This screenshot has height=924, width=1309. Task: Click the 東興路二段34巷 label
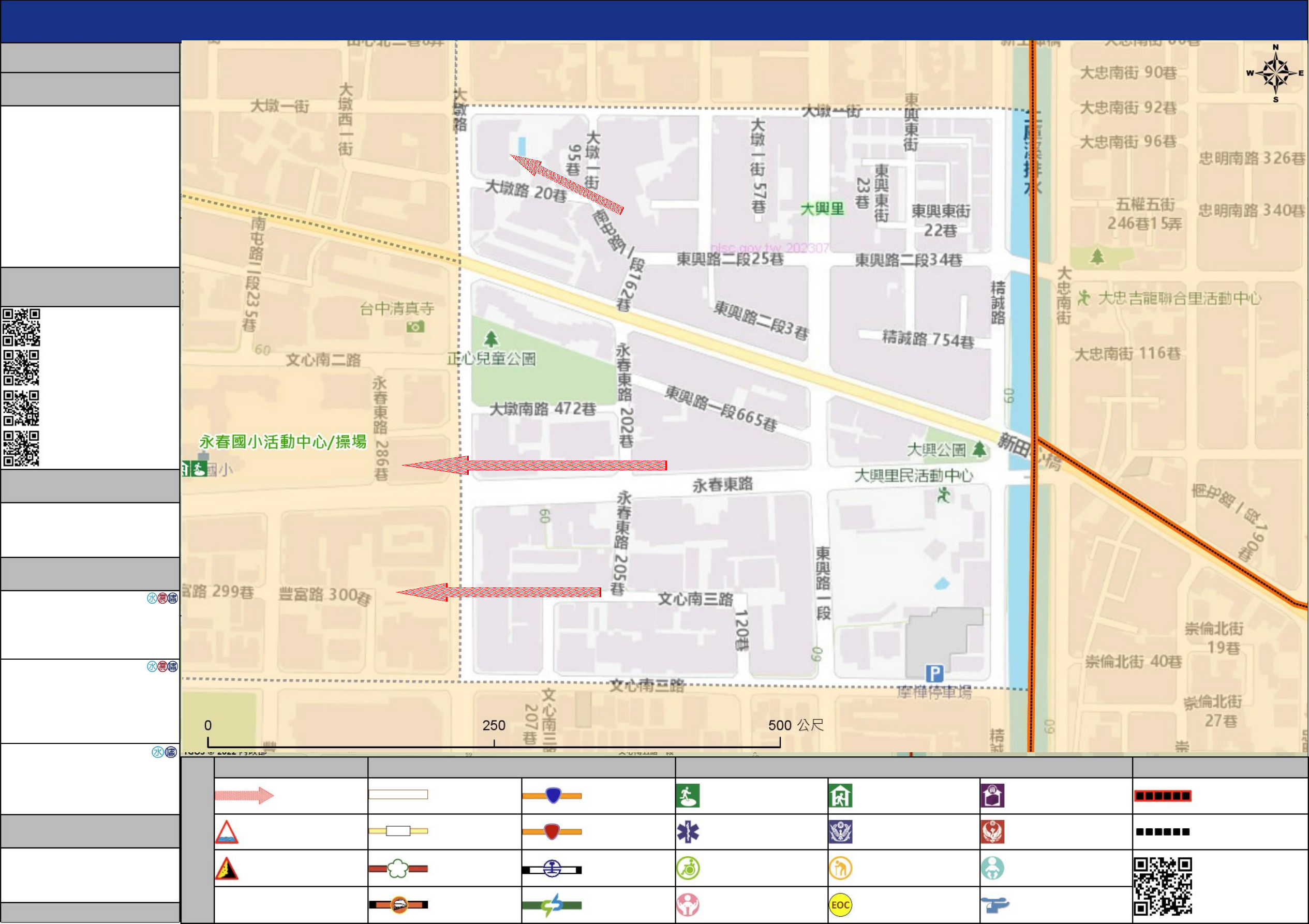909,261
